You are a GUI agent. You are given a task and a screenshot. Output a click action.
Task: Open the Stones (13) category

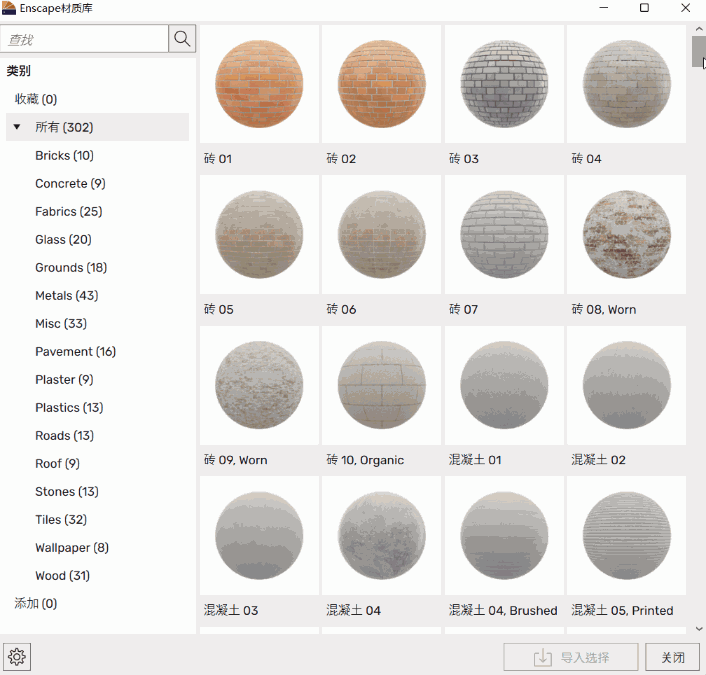coord(67,491)
